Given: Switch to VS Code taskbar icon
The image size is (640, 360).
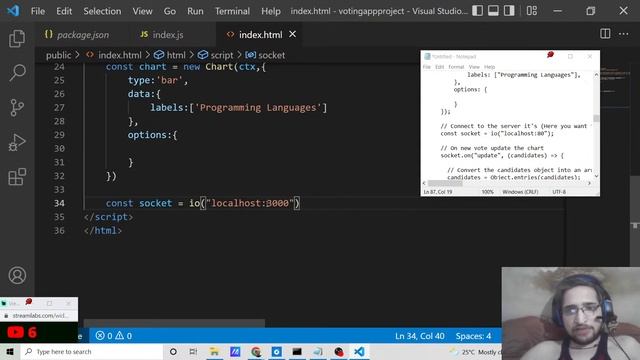Looking at the screenshot, I should pos(359,351).
